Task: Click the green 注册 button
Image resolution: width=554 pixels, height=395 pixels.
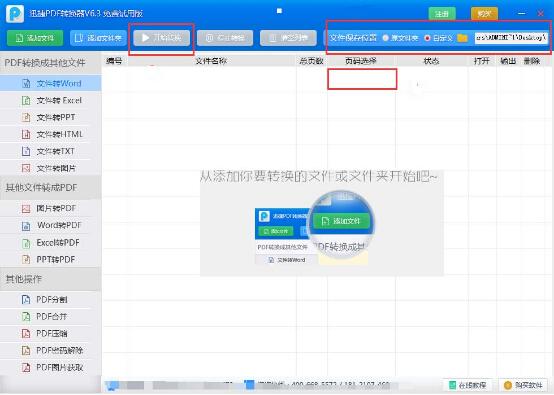Action: (x=442, y=13)
